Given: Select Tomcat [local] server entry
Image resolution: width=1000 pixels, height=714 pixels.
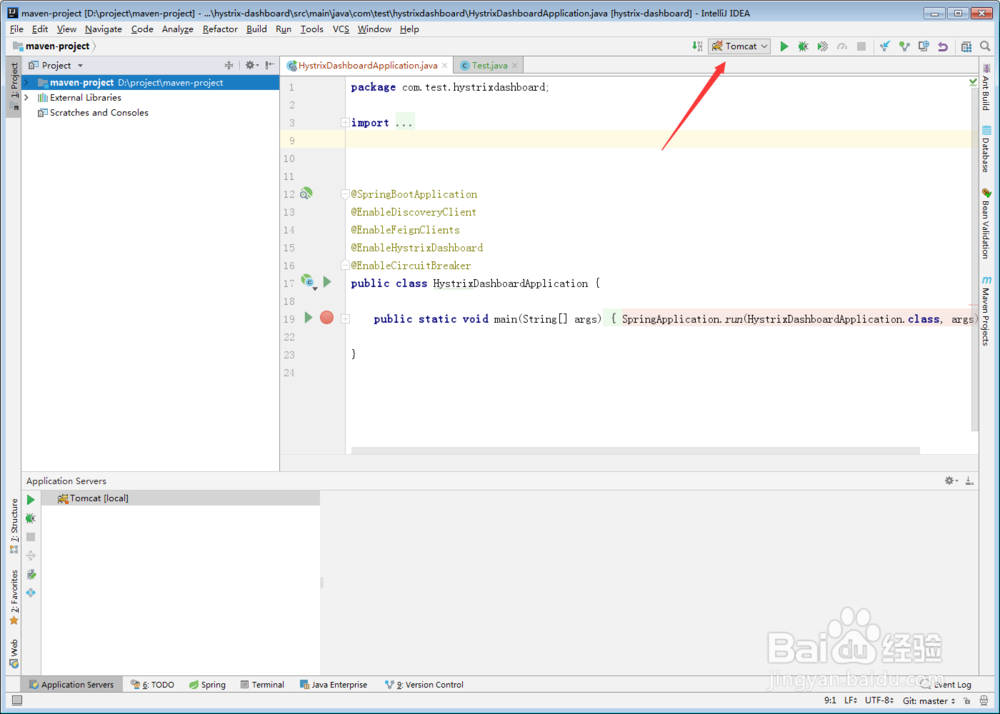Looking at the screenshot, I should (180, 498).
